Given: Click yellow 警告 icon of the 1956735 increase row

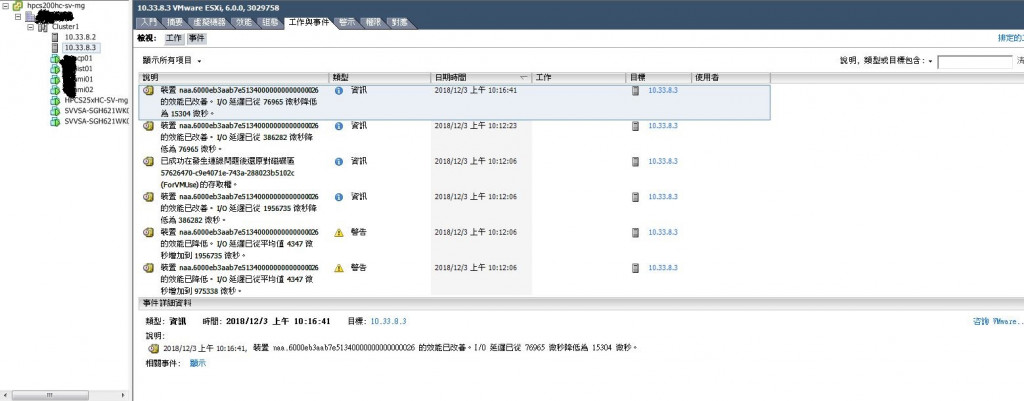Looking at the screenshot, I should tap(338, 233).
